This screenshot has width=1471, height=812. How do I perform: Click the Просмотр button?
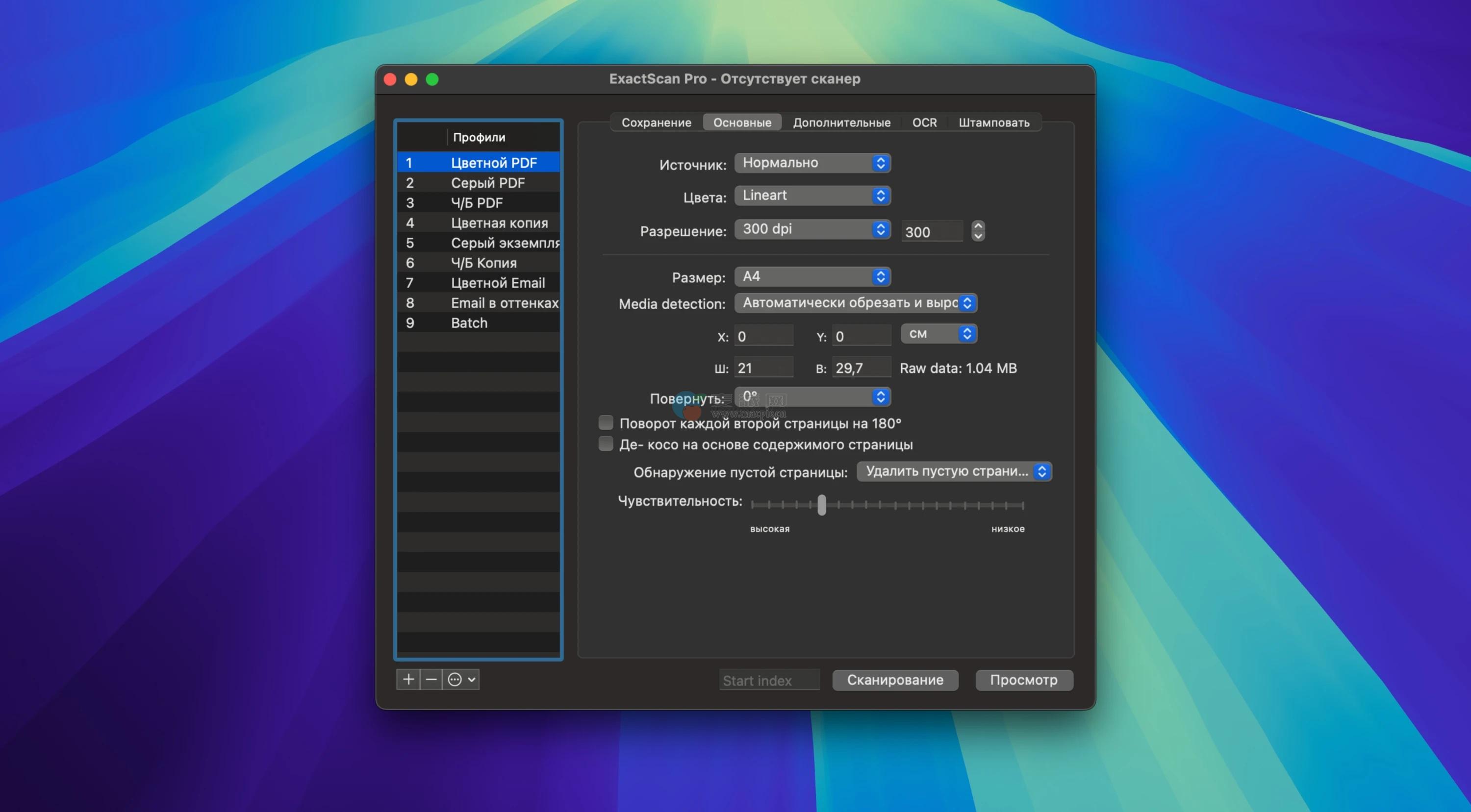1023,680
